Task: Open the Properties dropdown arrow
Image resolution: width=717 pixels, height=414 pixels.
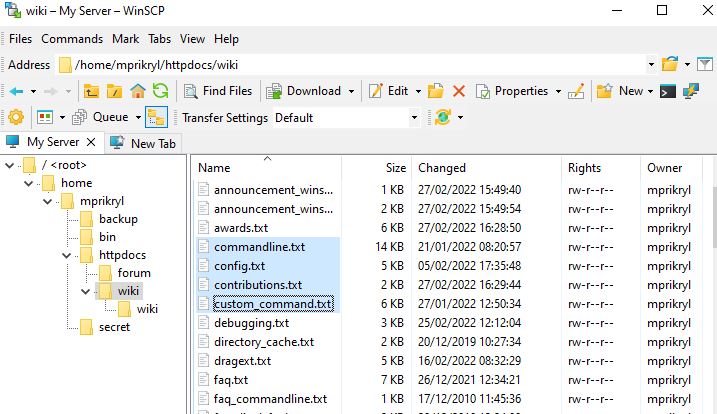Action: pyautogui.click(x=558, y=91)
